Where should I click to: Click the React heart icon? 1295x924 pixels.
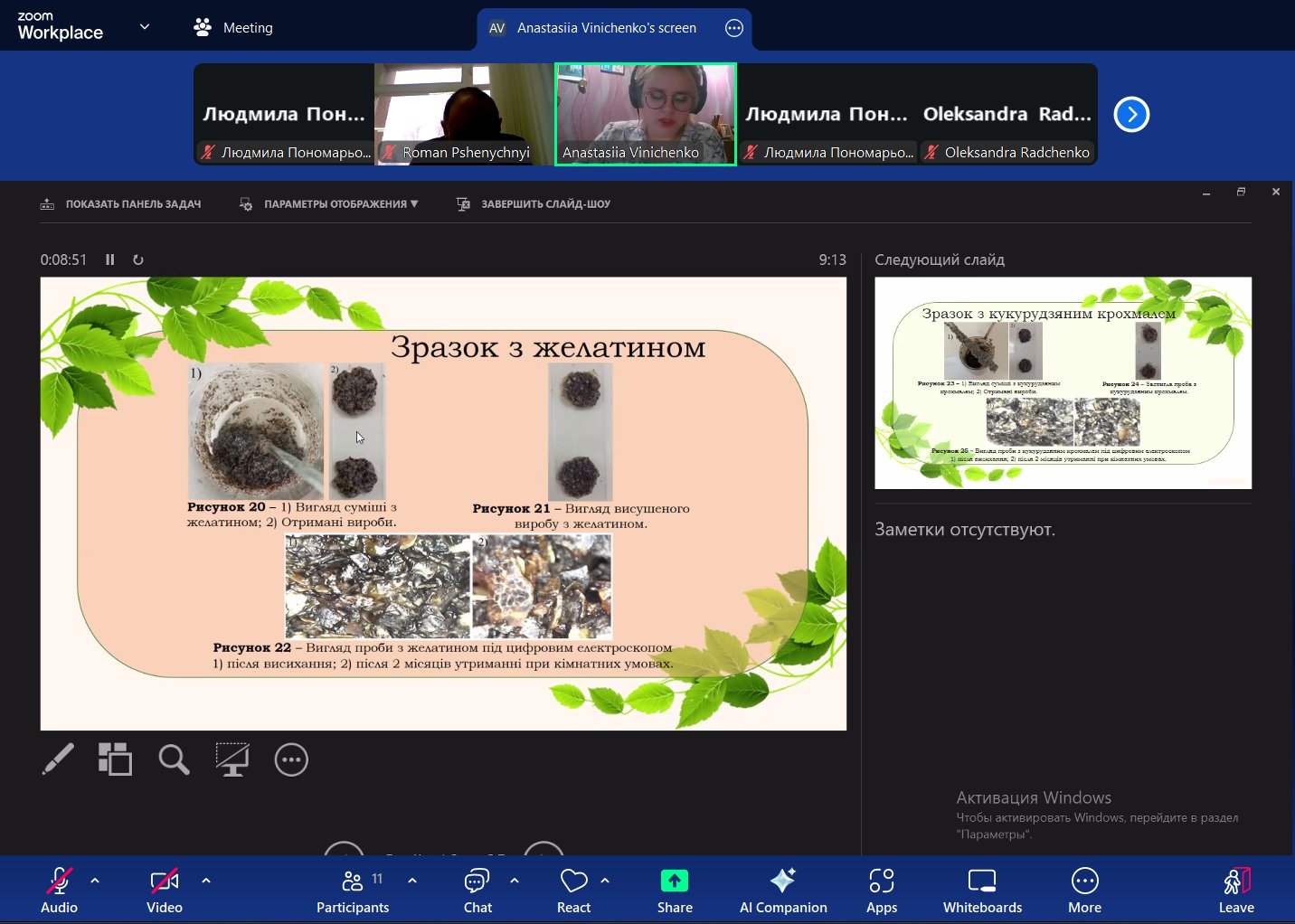coord(573,891)
